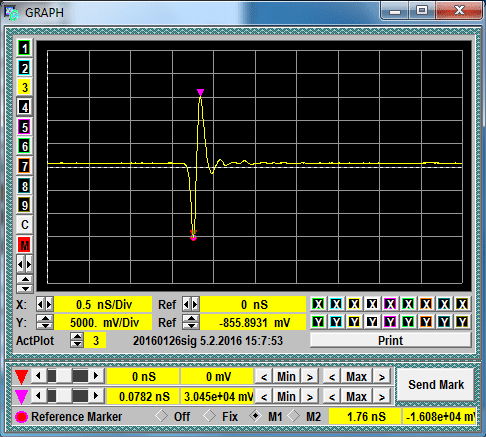The height and width of the screenshot is (437, 486).
Task: Toggle third X autoscale box (yellow)
Action: click(x=354, y=304)
